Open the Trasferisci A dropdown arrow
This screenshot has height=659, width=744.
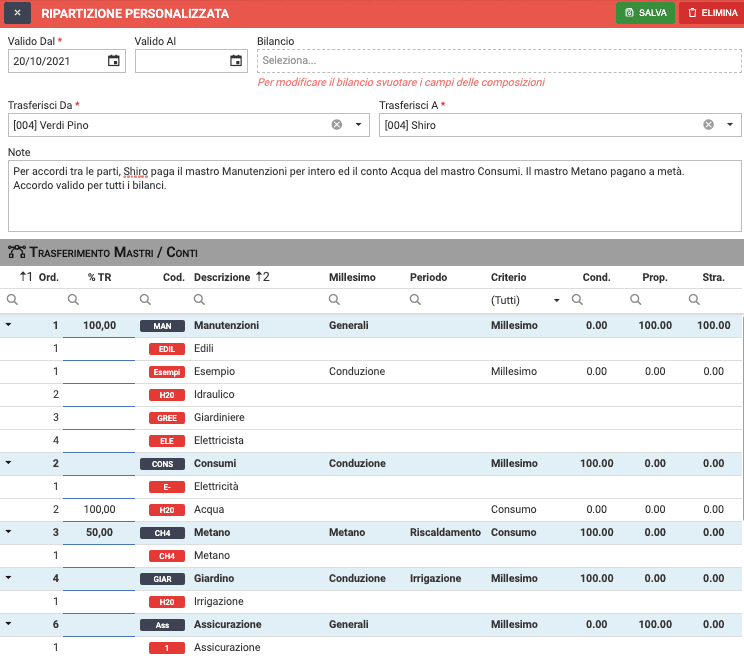tap(730, 125)
